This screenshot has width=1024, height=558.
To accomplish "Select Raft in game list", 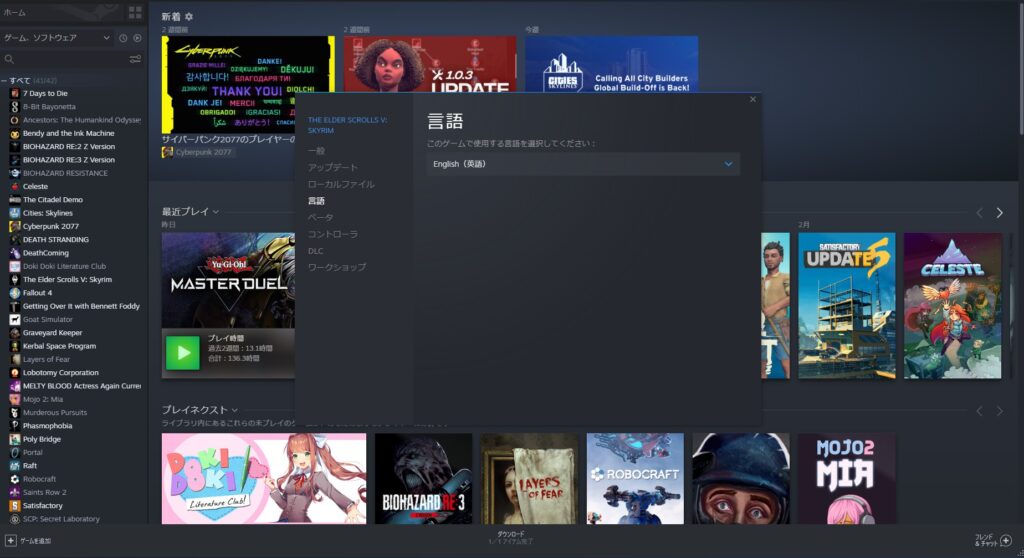I will click(x=30, y=466).
